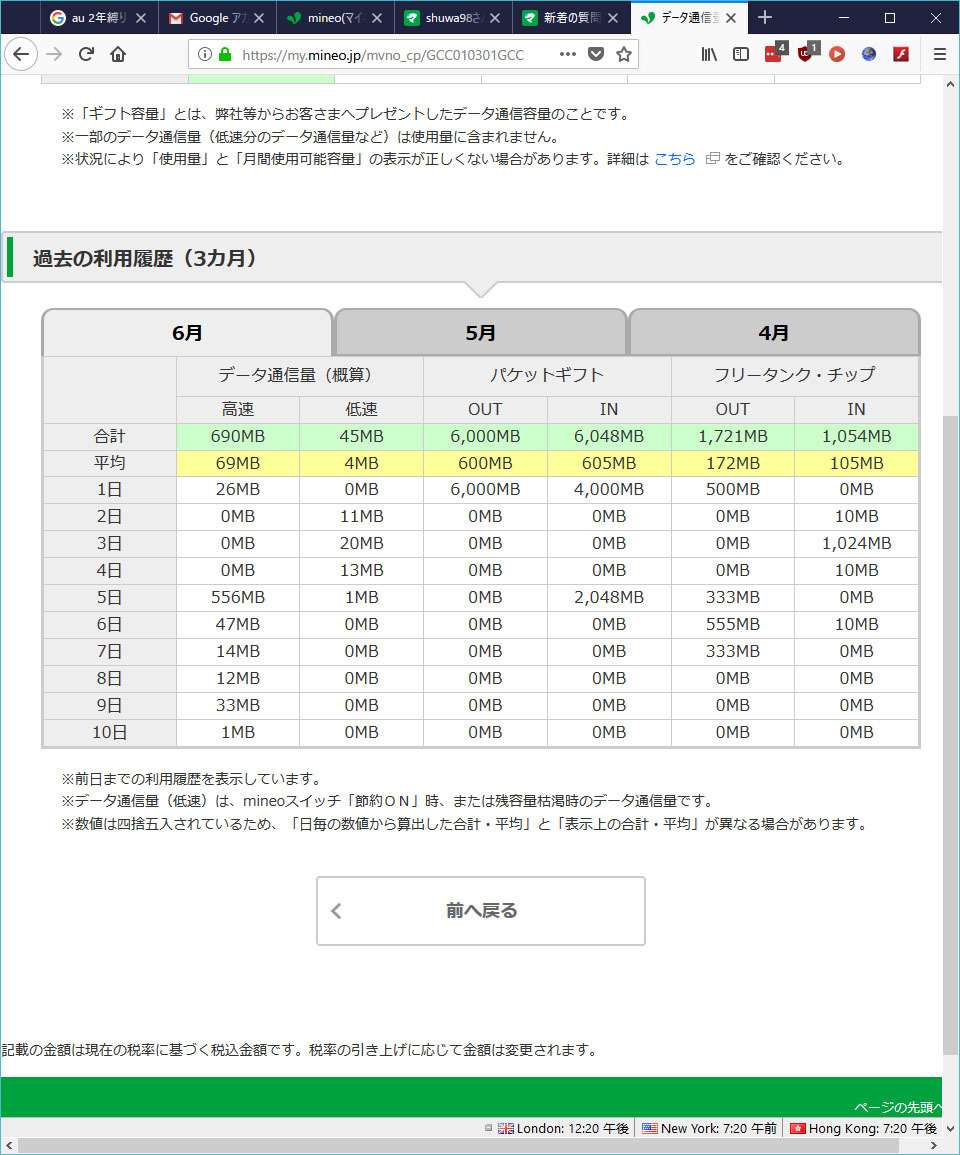This screenshot has height=1155, width=960.
Task: Click the 10日 row label
Action: (110, 732)
